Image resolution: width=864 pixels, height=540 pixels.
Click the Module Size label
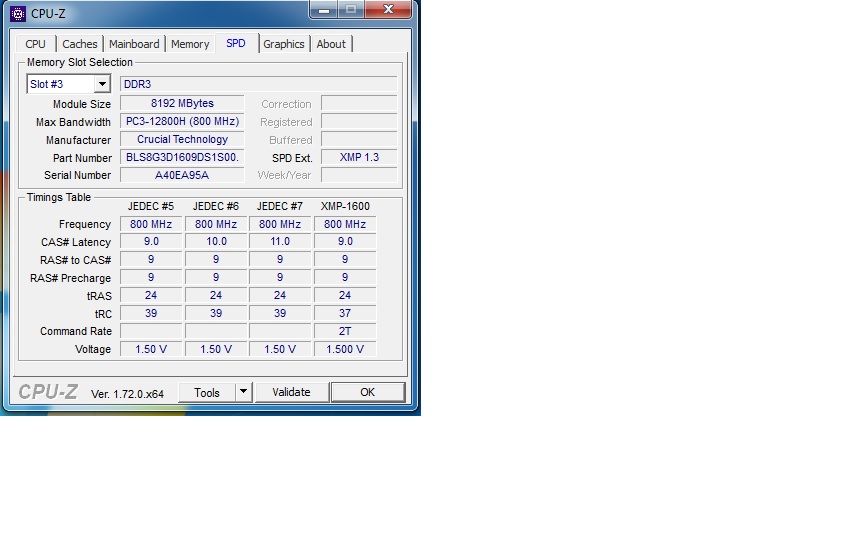(x=82, y=104)
